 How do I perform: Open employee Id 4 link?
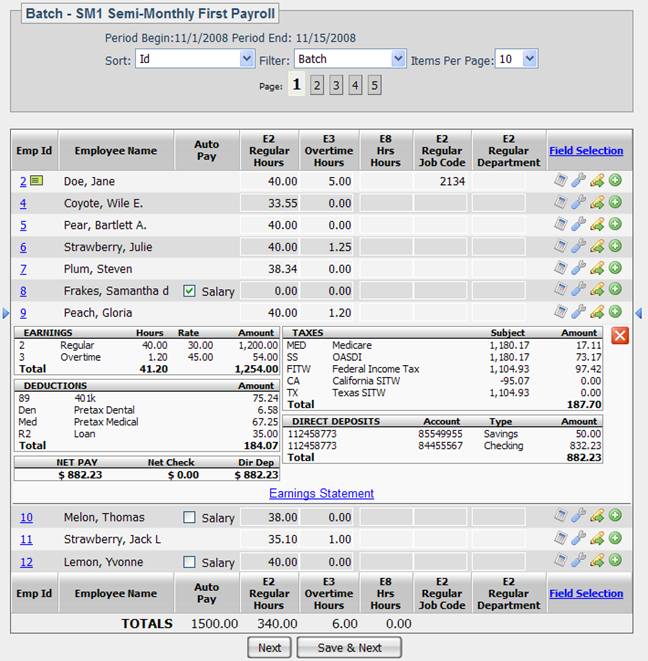23,204
